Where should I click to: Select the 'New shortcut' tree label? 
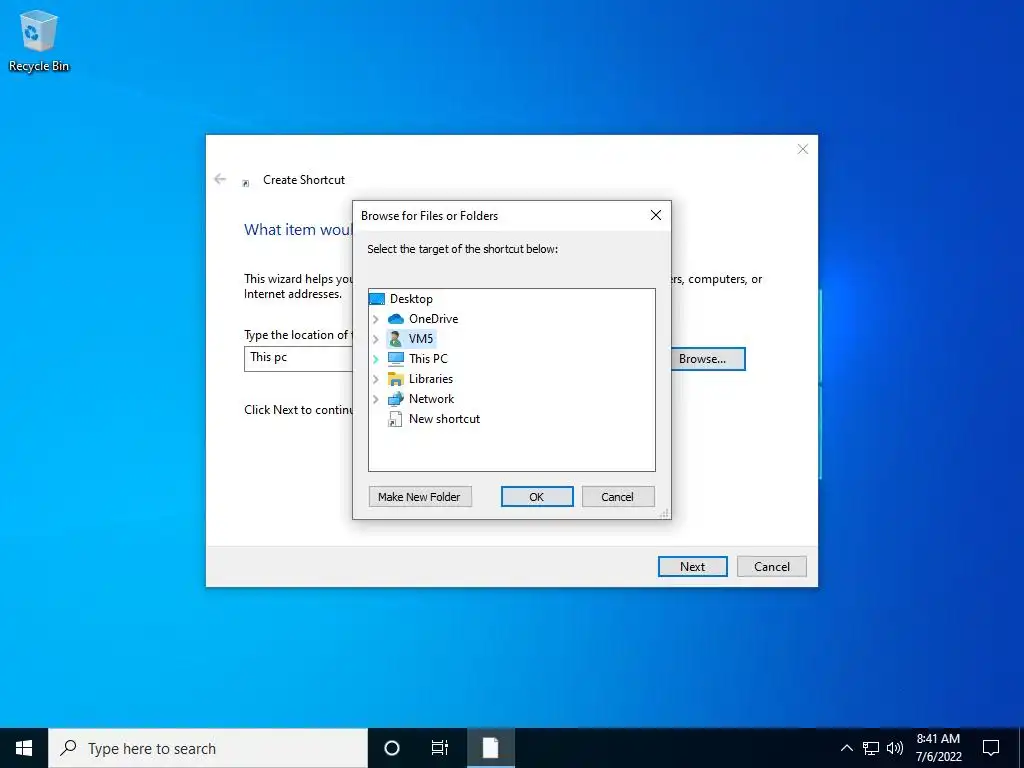point(445,419)
